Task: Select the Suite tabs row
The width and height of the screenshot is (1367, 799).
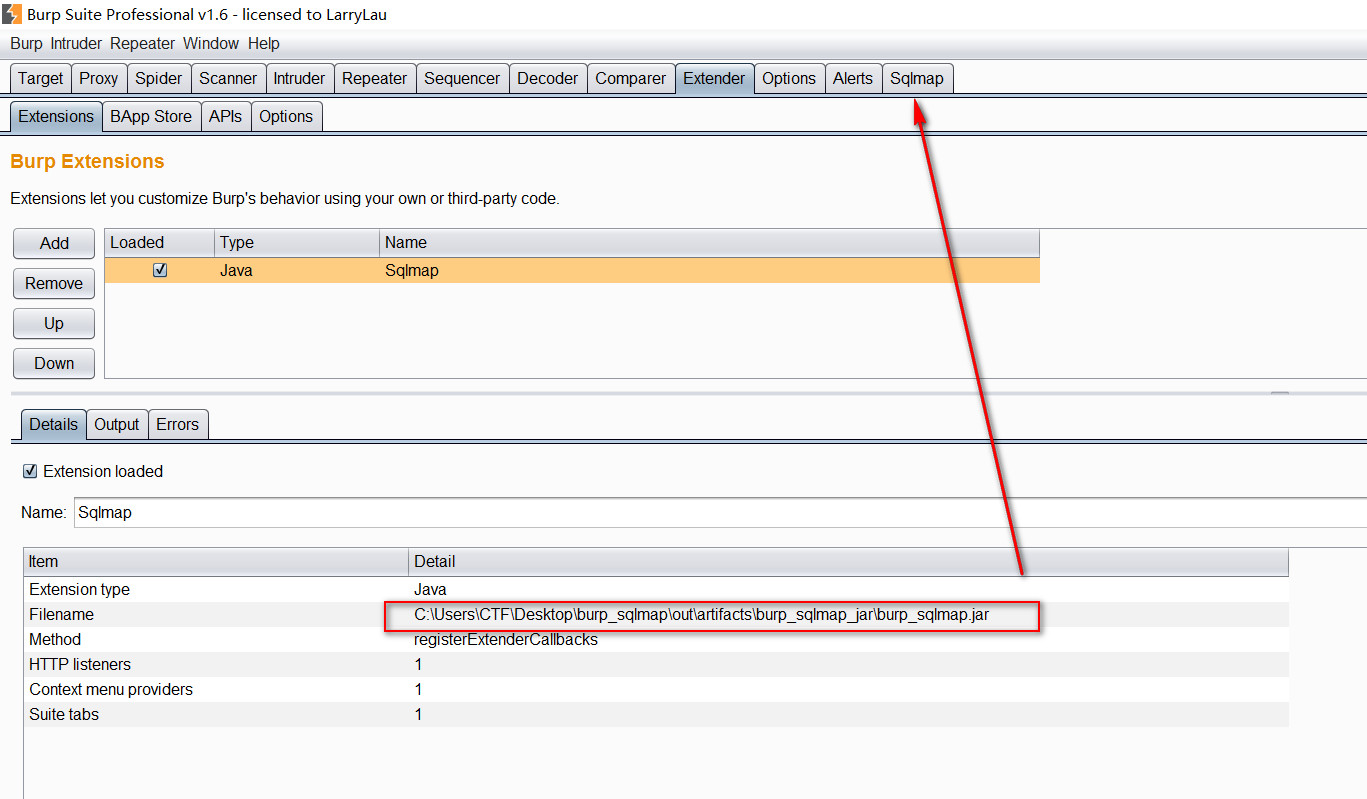Action: point(656,715)
